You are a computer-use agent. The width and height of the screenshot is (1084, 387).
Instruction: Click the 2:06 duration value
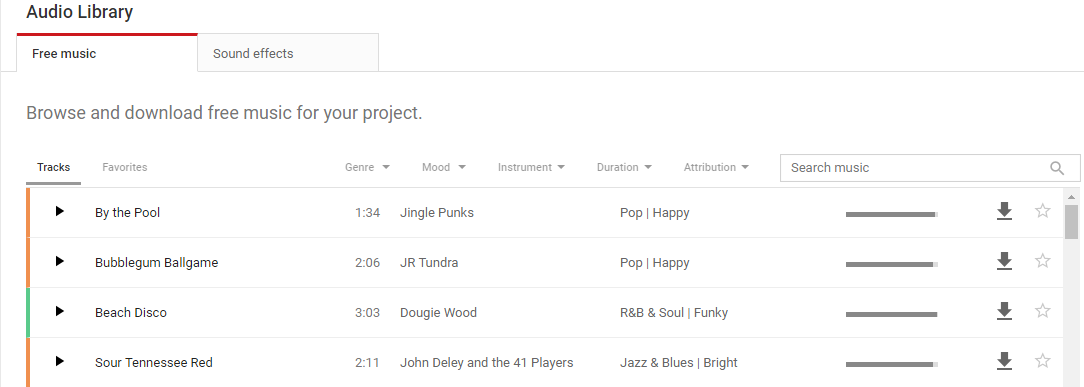coord(368,263)
